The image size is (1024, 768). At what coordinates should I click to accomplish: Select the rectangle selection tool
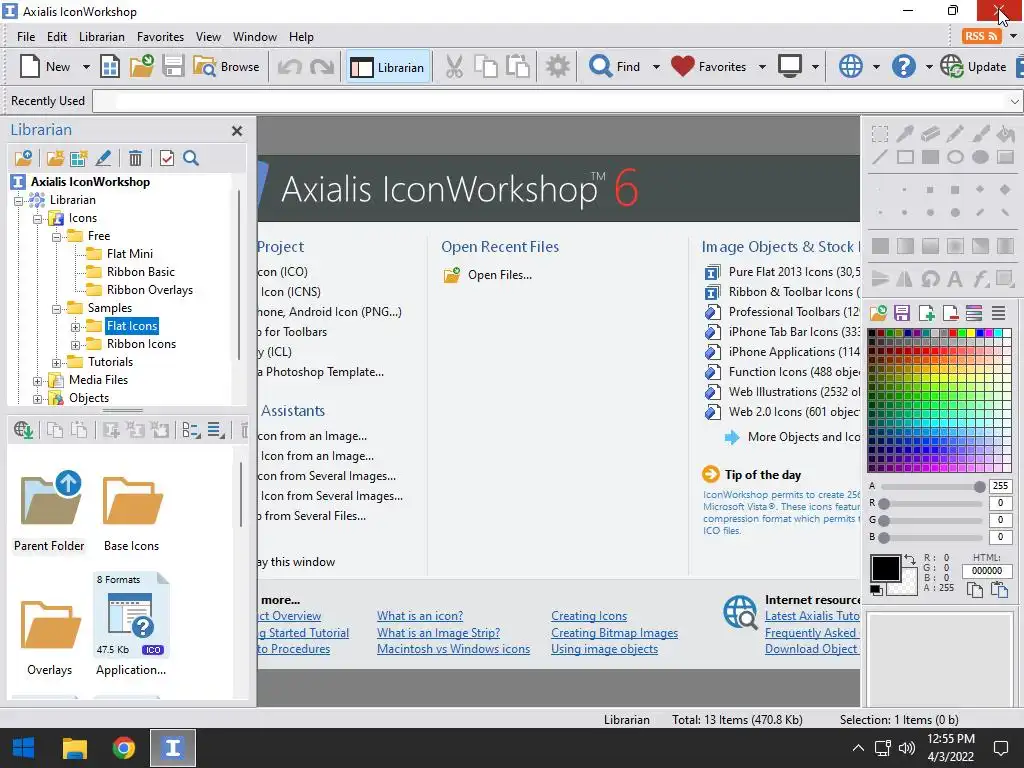[x=880, y=134]
